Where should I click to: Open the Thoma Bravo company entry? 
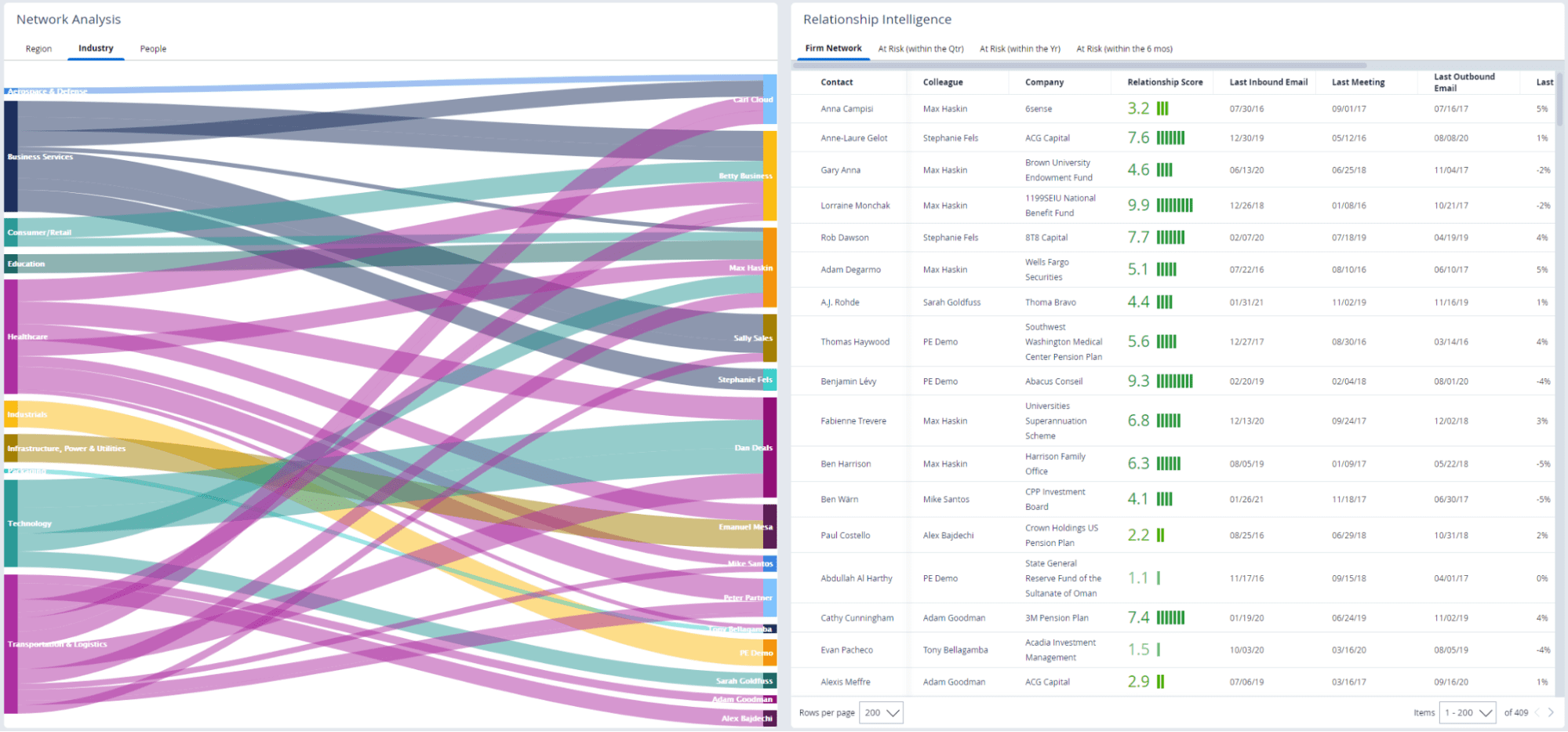tap(1050, 302)
